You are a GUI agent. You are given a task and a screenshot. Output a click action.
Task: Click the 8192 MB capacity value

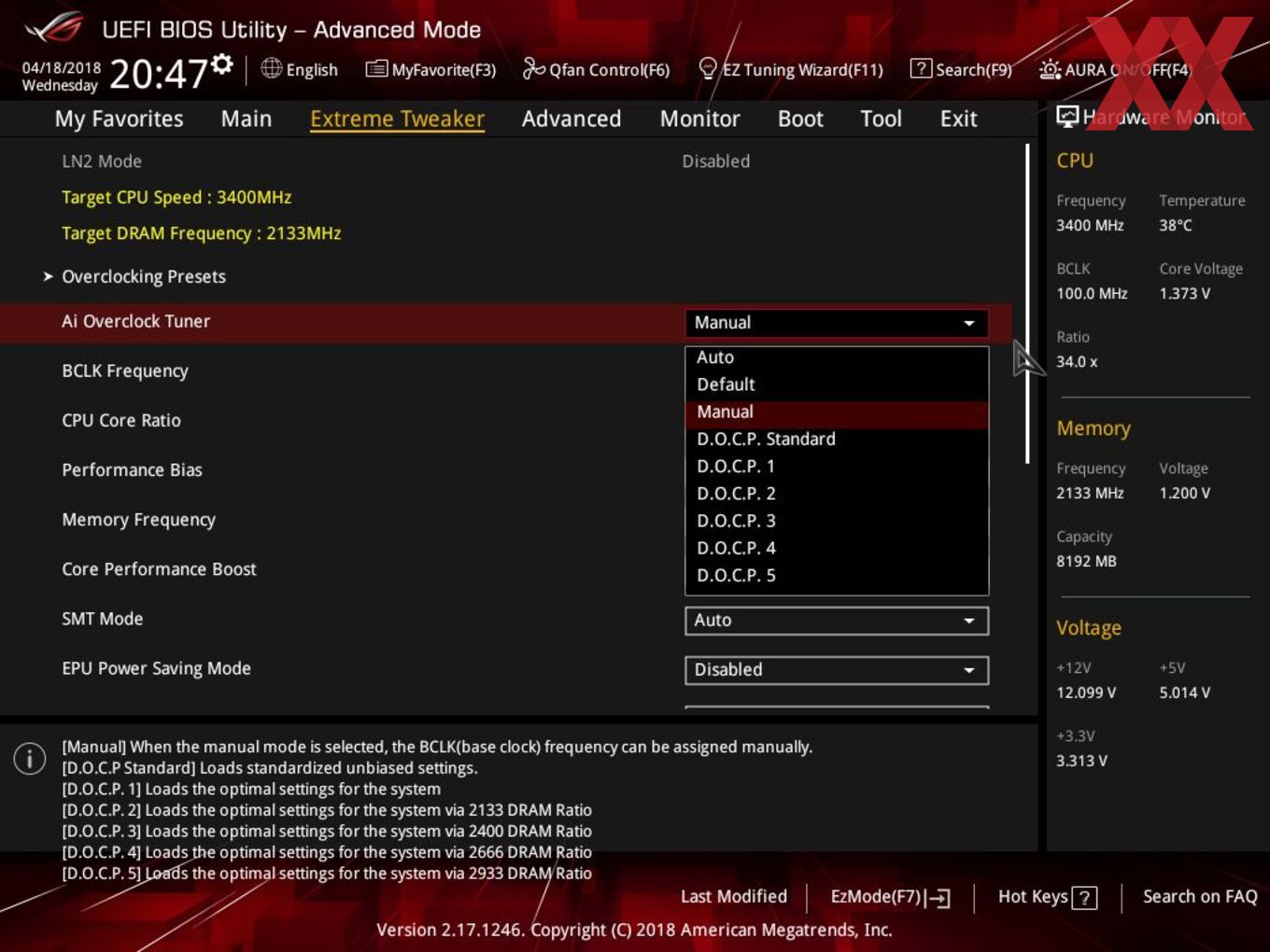[1086, 561]
